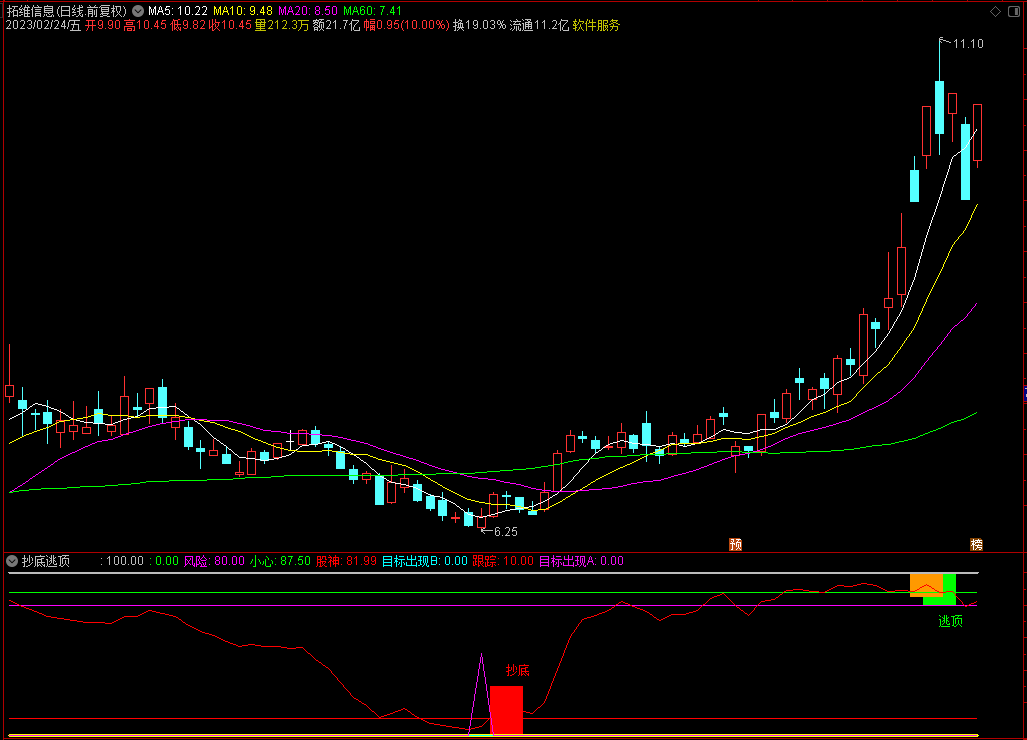The image size is (1027, 740).
Task: Click the 100.00 indicator value
Action: (x=124, y=561)
